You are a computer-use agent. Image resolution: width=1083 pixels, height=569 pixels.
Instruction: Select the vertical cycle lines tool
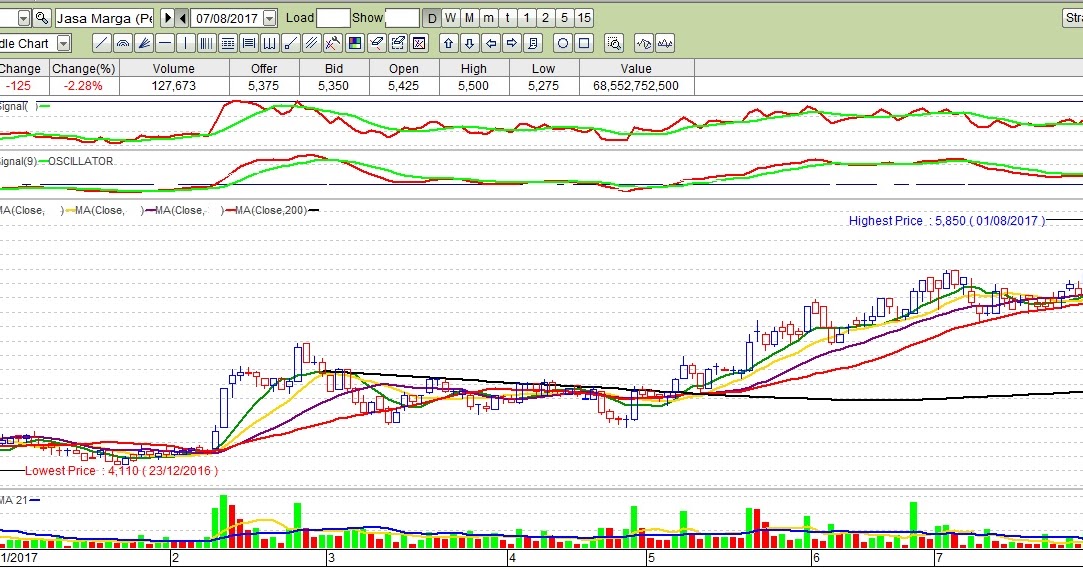tap(207, 44)
